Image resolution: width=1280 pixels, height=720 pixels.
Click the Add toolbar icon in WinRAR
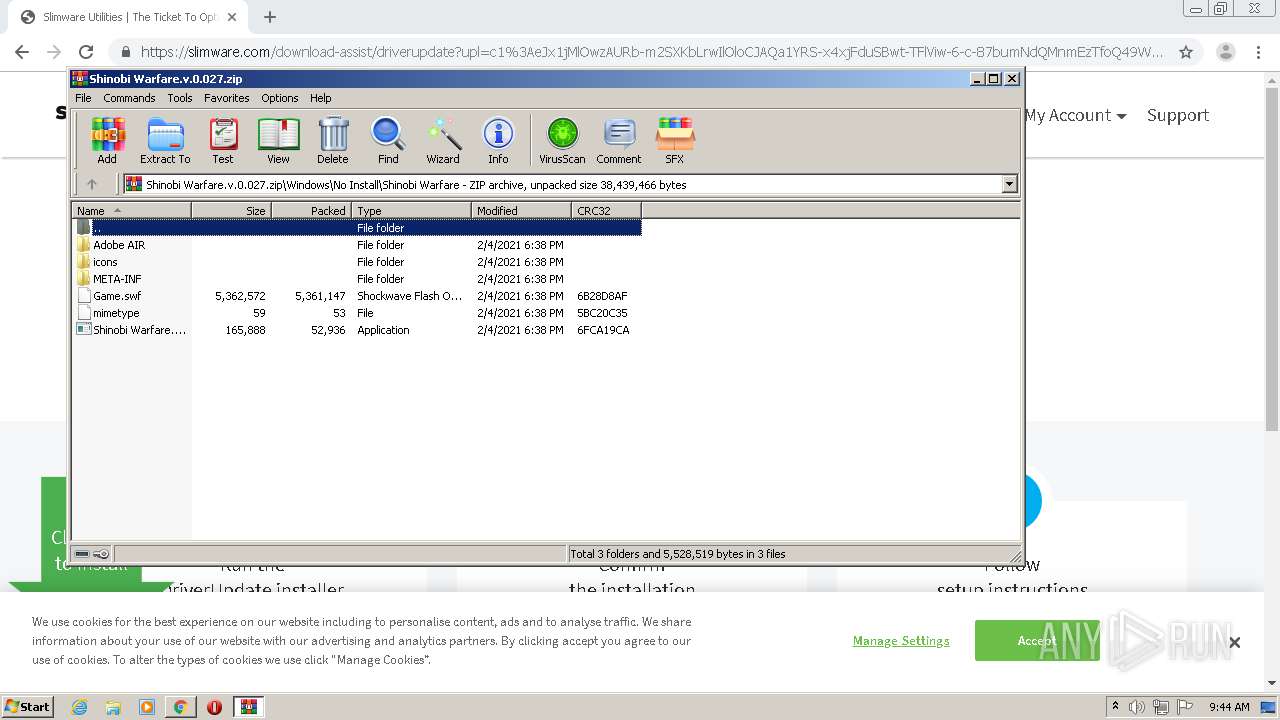pyautogui.click(x=107, y=140)
